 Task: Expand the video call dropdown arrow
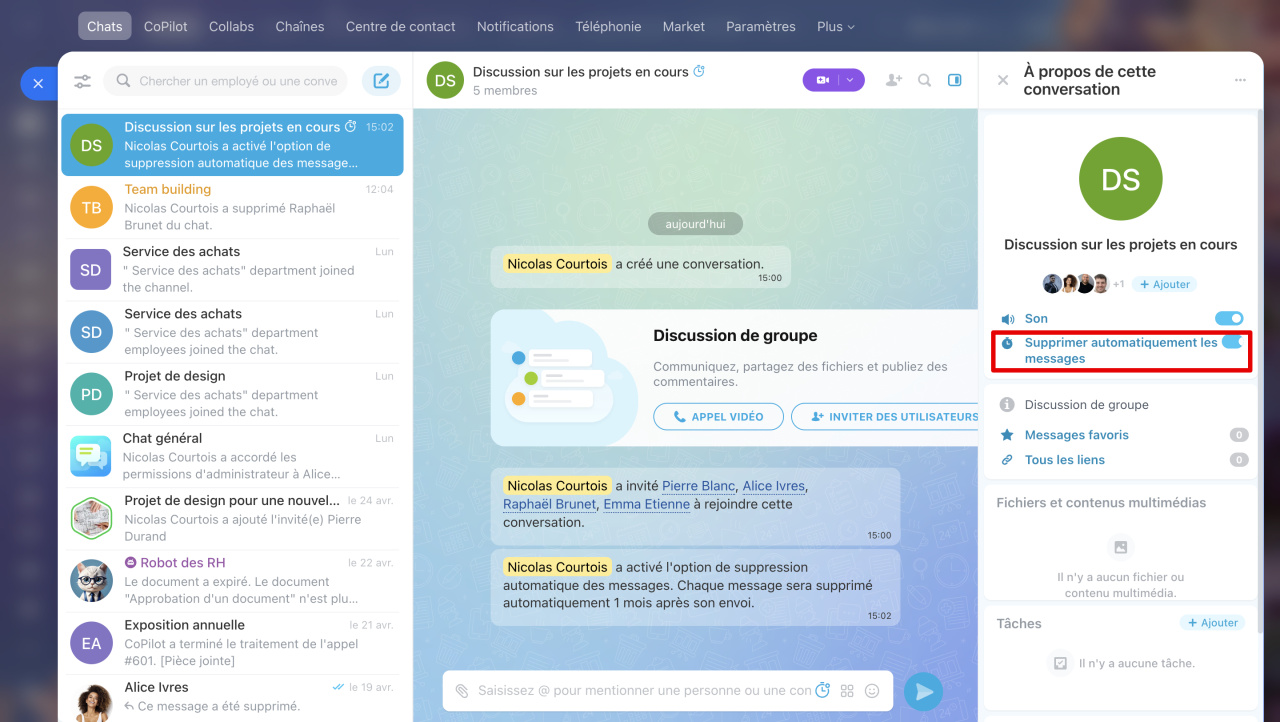851,80
